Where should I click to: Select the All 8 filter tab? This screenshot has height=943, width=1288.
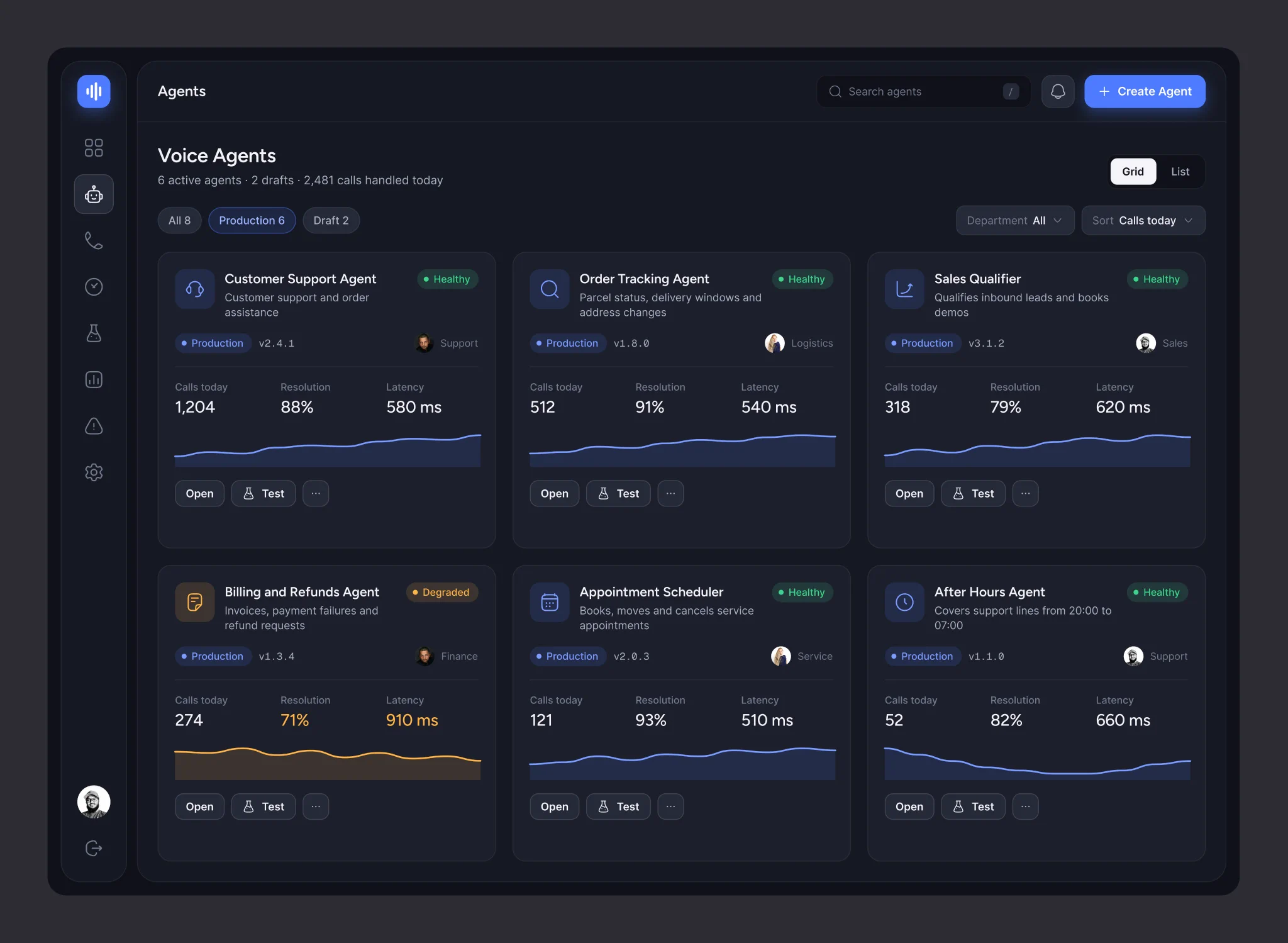(x=179, y=220)
